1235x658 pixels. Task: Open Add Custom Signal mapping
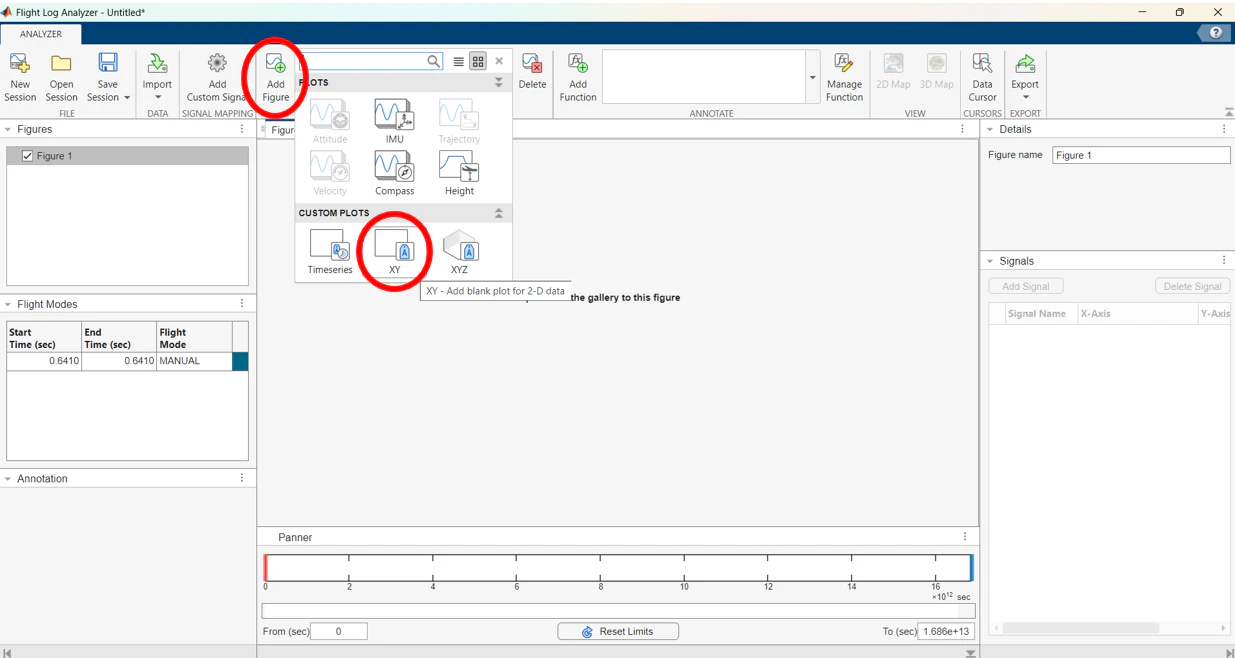217,78
